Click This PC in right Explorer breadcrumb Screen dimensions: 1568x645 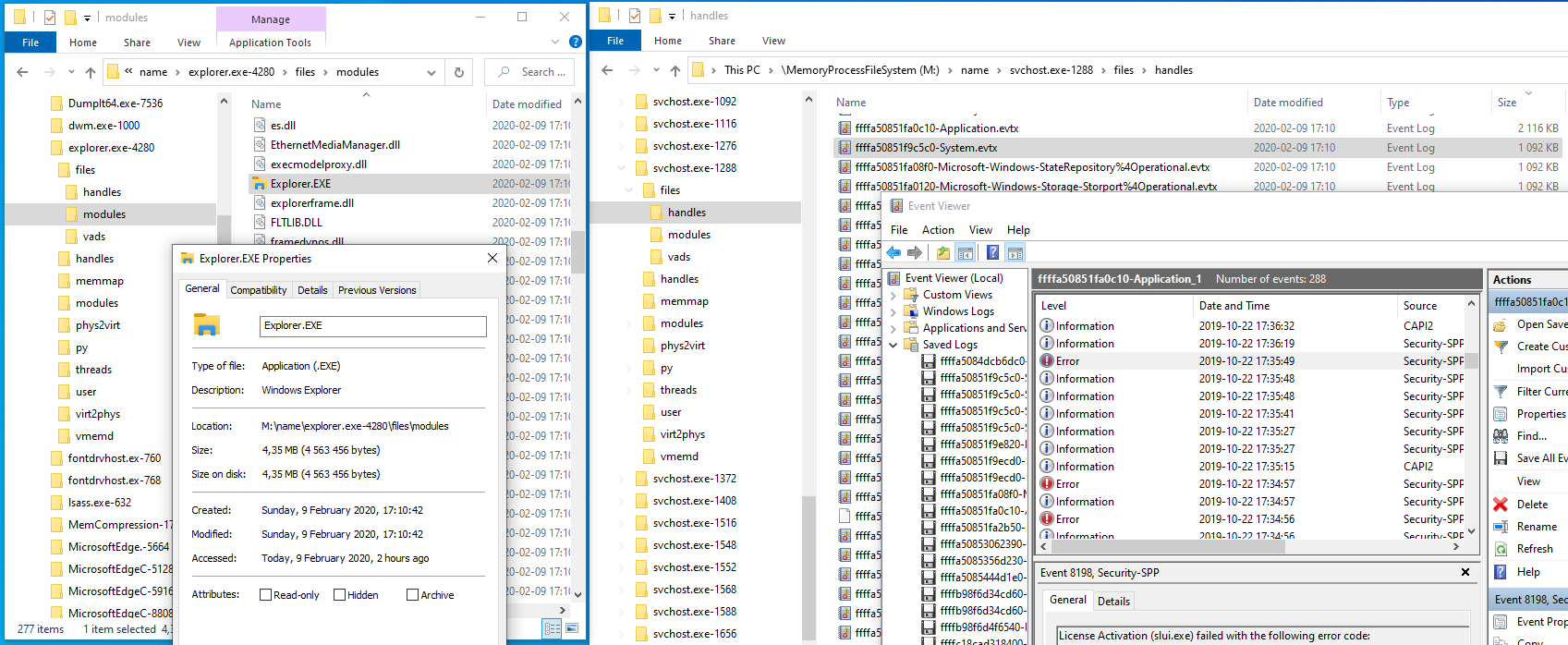[742, 70]
